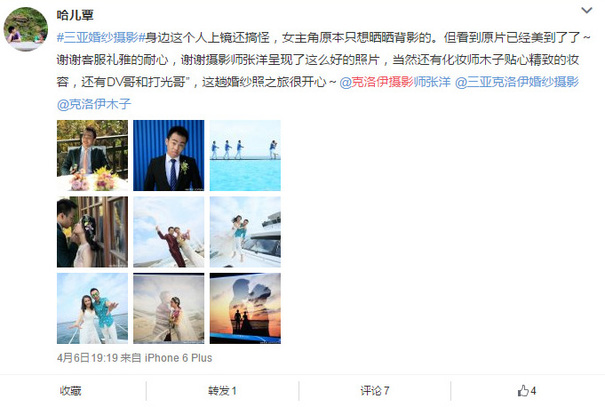
Task: Click 转发 1 to repost
Action: click(x=222, y=391)
